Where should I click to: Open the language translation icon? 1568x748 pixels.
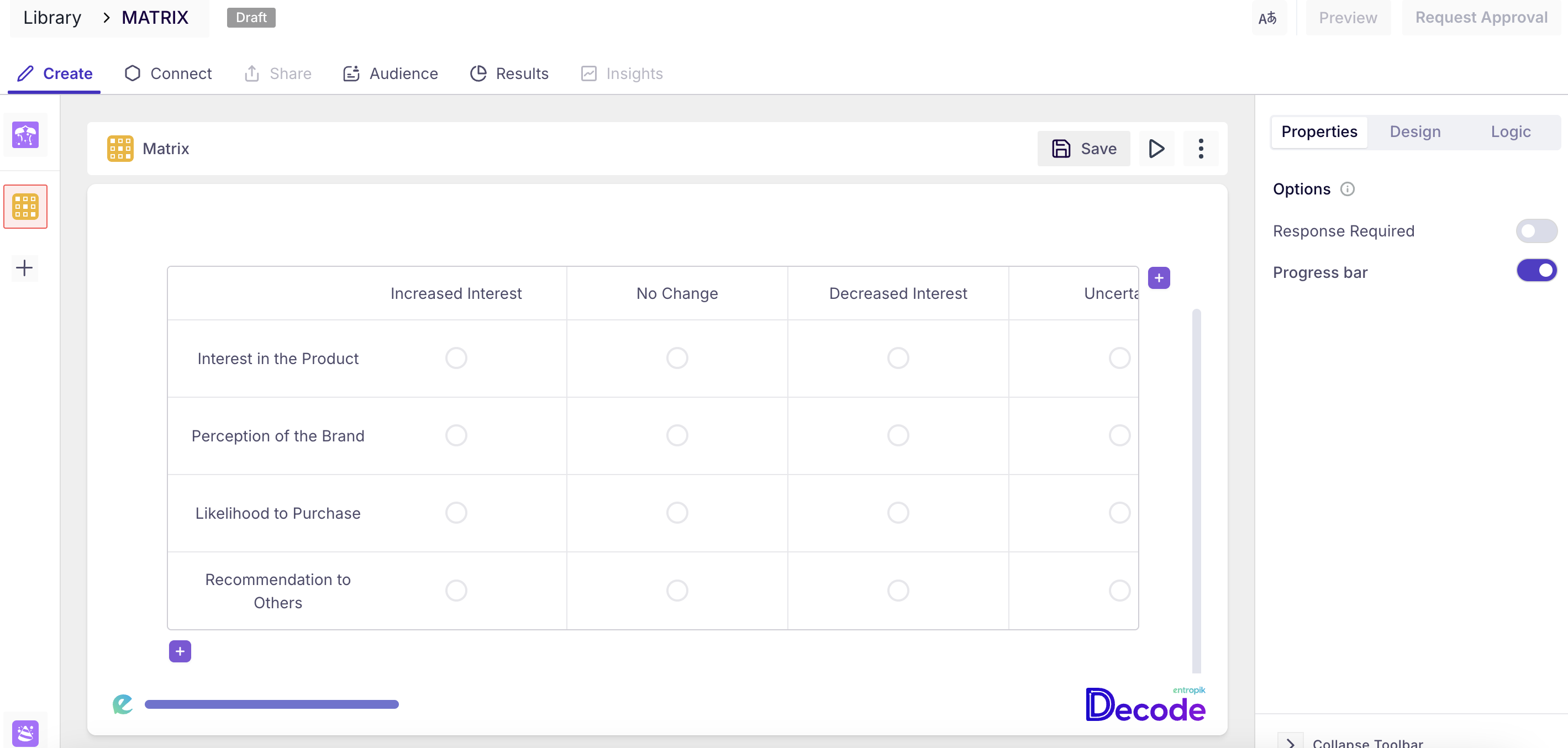pos(1268,18)
